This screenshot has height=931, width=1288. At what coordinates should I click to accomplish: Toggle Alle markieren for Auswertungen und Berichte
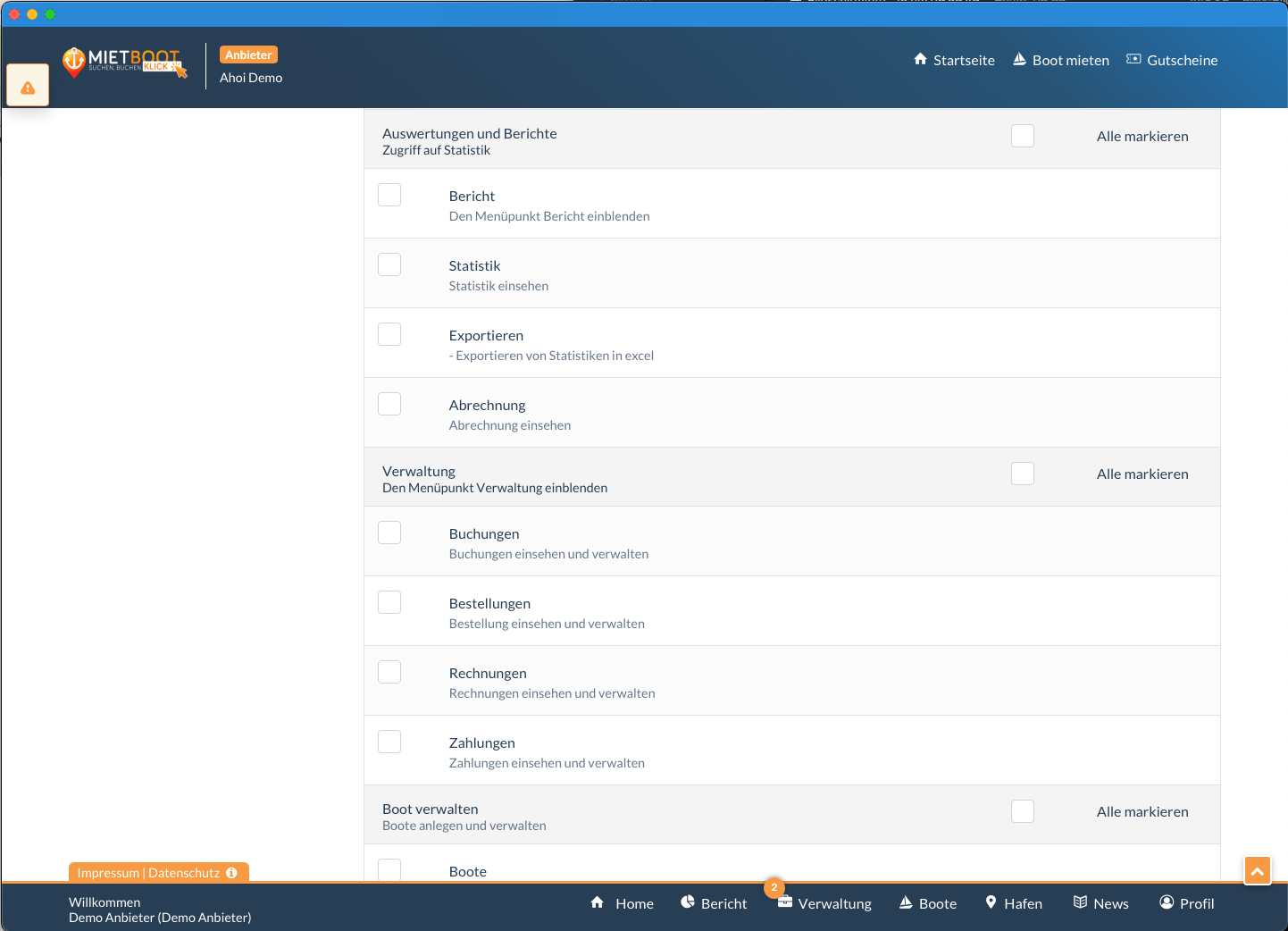(x=1023, y=136)
